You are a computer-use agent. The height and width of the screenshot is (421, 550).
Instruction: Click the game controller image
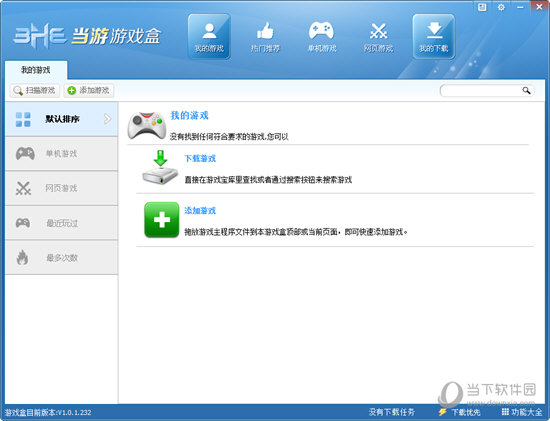[147, 126]
